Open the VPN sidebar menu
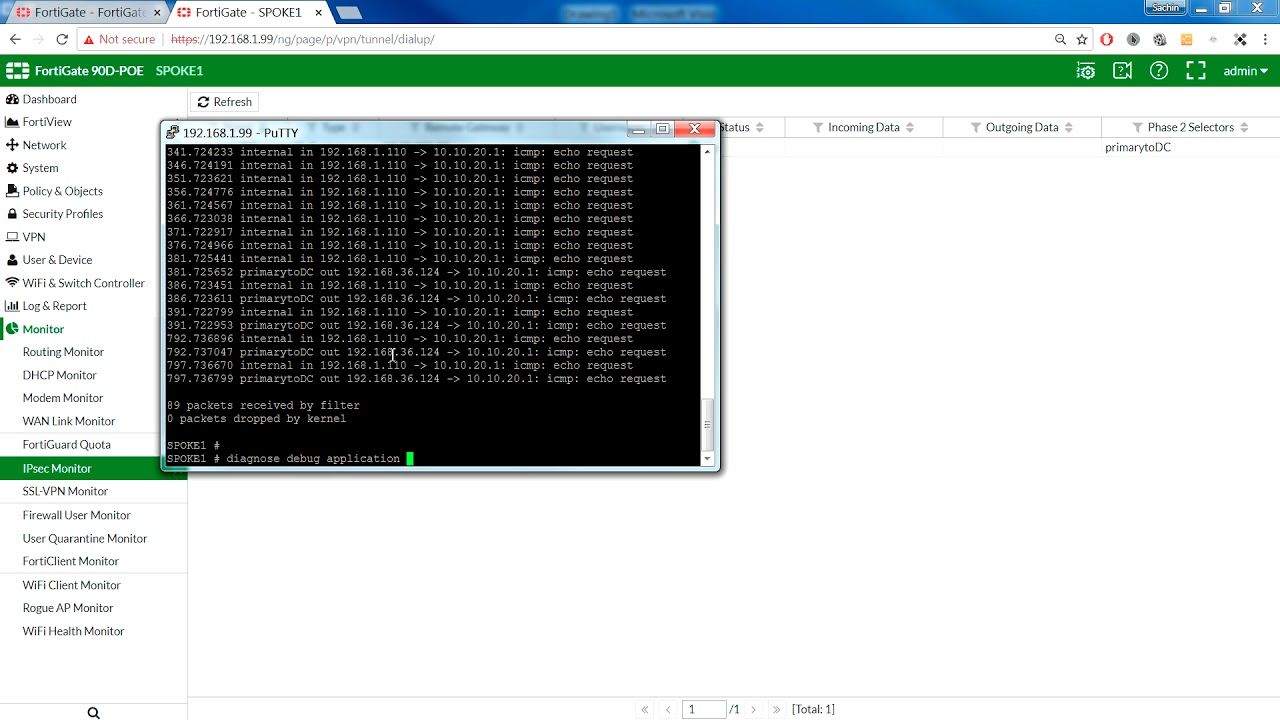 pos(34,237)
